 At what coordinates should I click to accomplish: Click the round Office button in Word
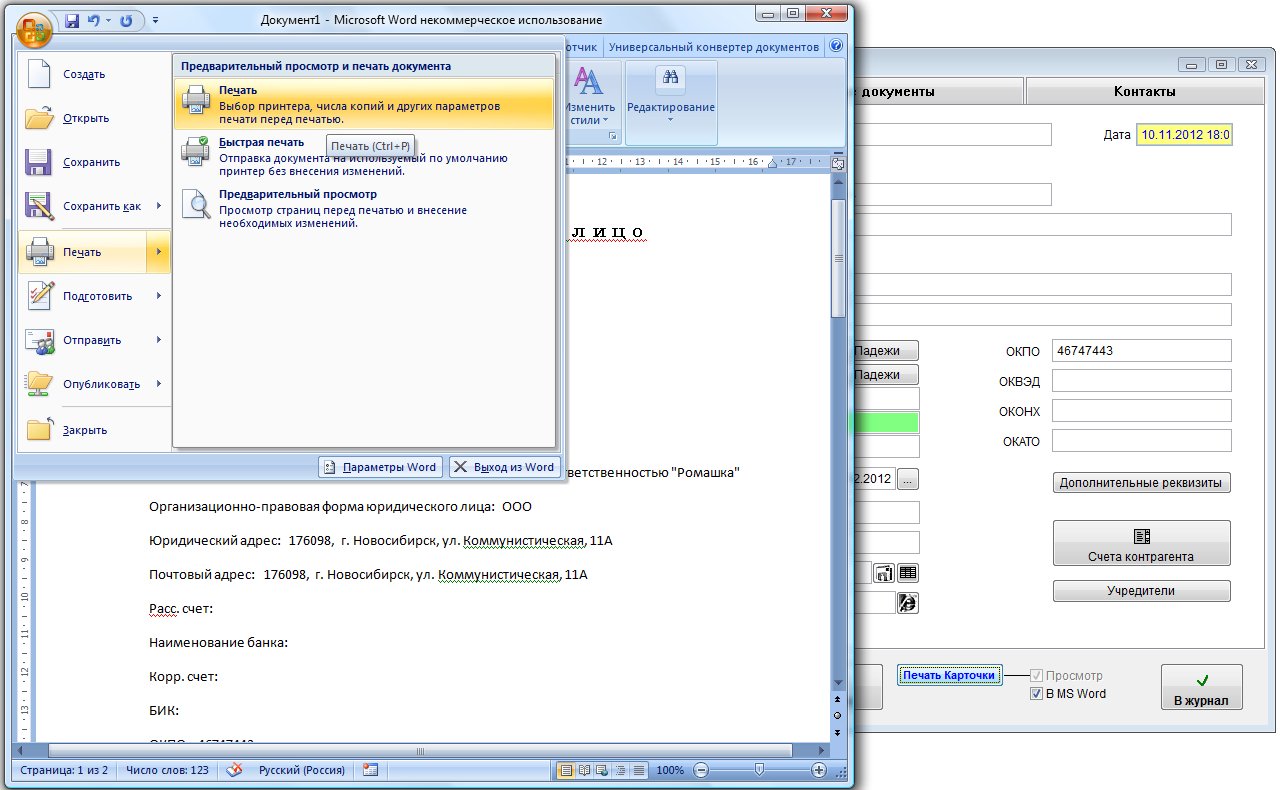pos(34,29)
